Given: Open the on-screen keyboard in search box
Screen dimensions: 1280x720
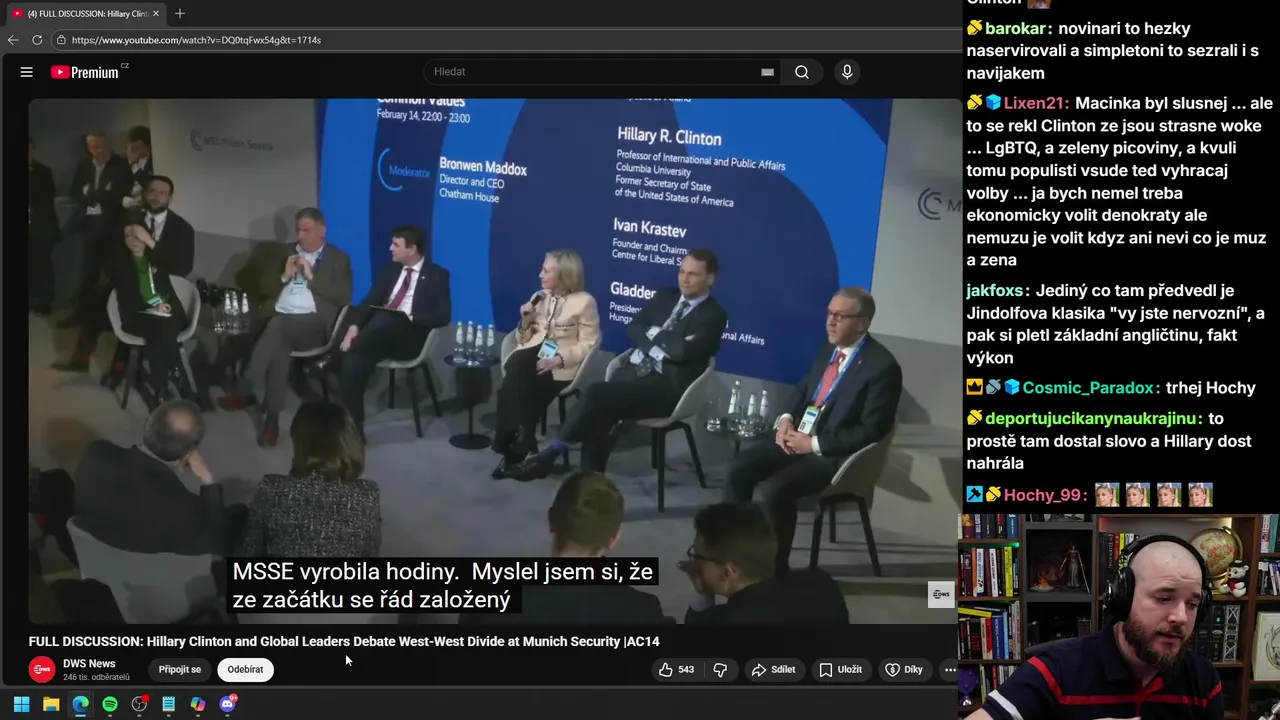Looking at the screenshot, I should click(767, 72).
